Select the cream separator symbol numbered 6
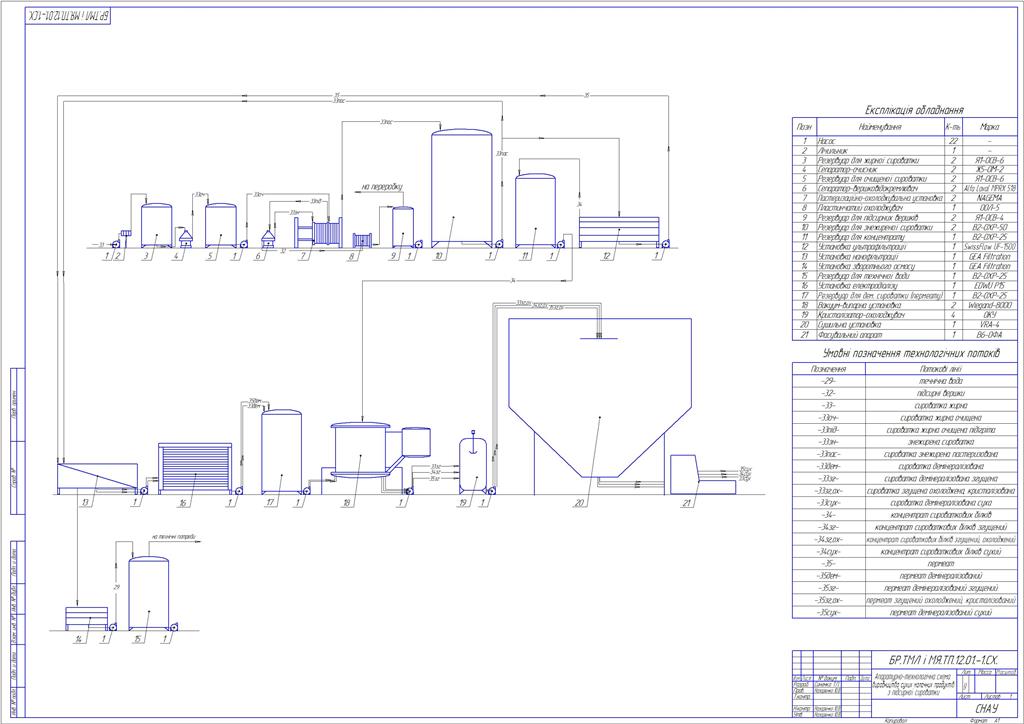Image resolution: width=1024 pixels, height=724 pixels. pos(267,240)
